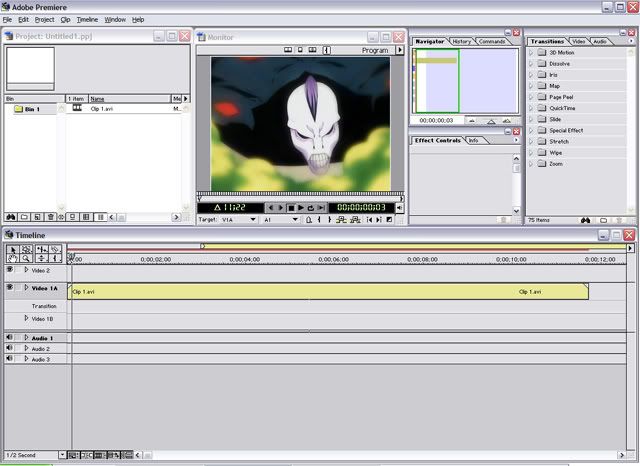Screen dimensions: 640x466
Task: Select the Bin 1 folder
Action: point(27,109)
